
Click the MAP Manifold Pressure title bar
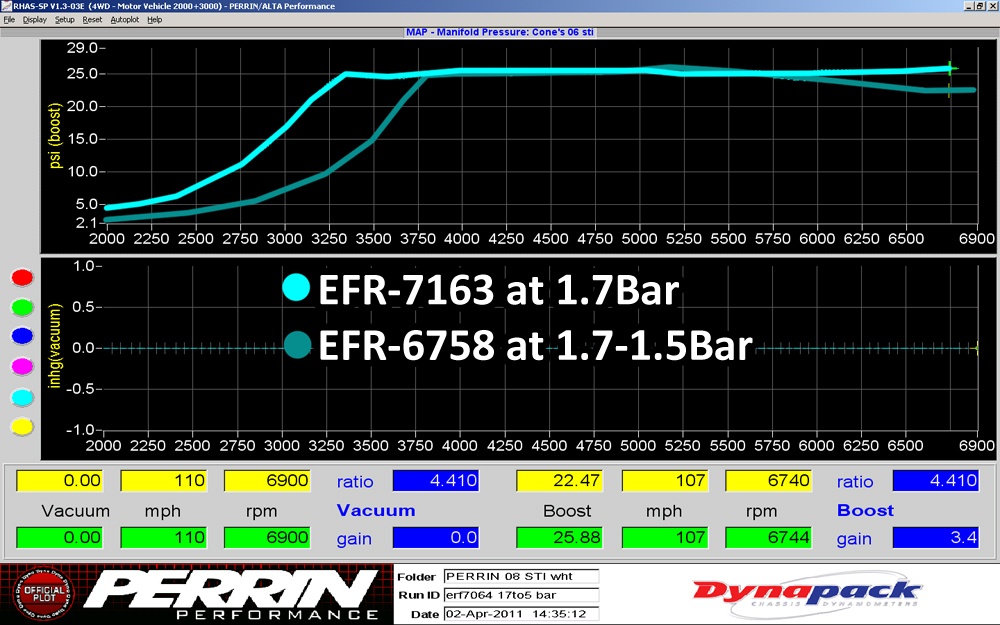(500, 32)
